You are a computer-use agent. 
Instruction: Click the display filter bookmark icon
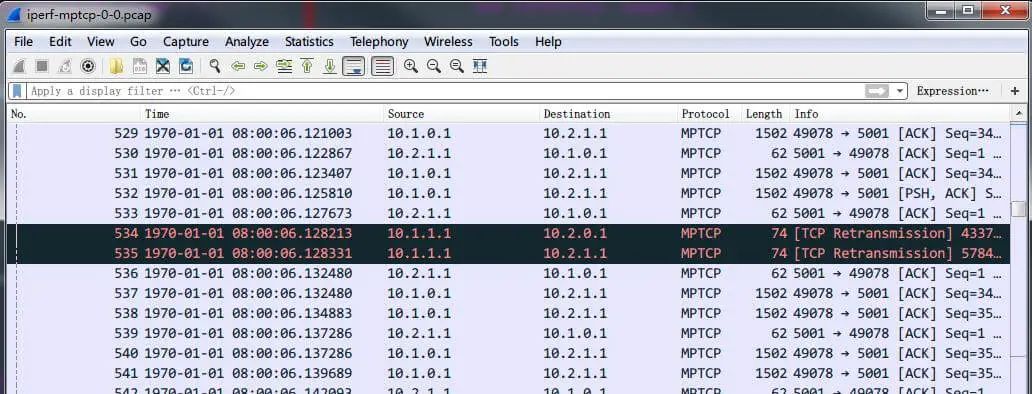[x=18, y=91]
